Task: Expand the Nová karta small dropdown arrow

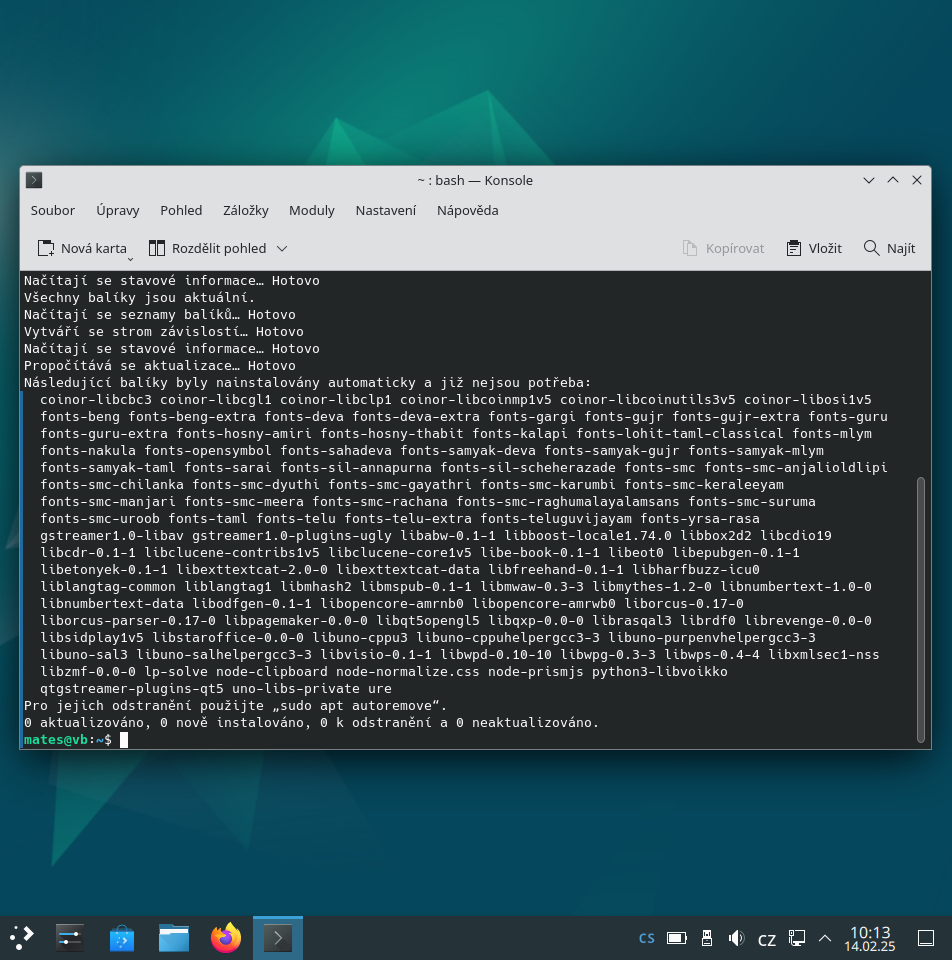Action: point(130,259)
